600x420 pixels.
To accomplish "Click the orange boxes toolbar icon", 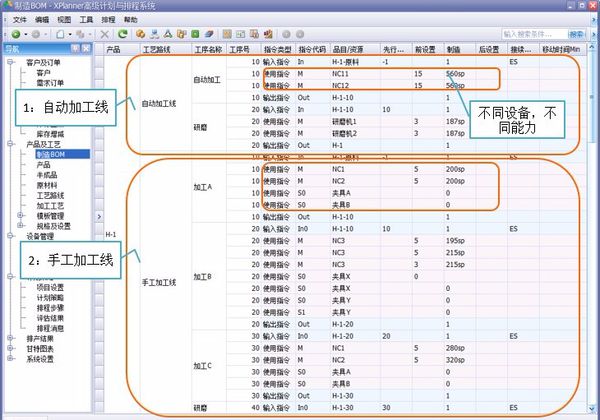I will click(140, 34).
